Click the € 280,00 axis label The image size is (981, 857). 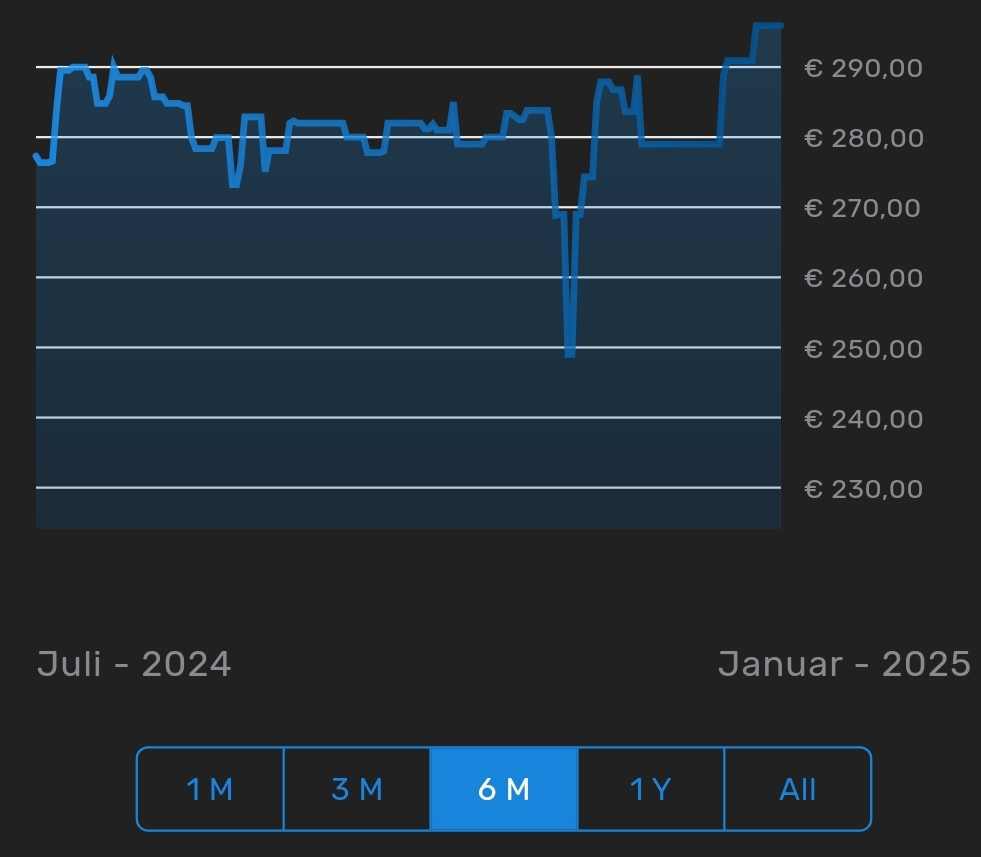863,138
